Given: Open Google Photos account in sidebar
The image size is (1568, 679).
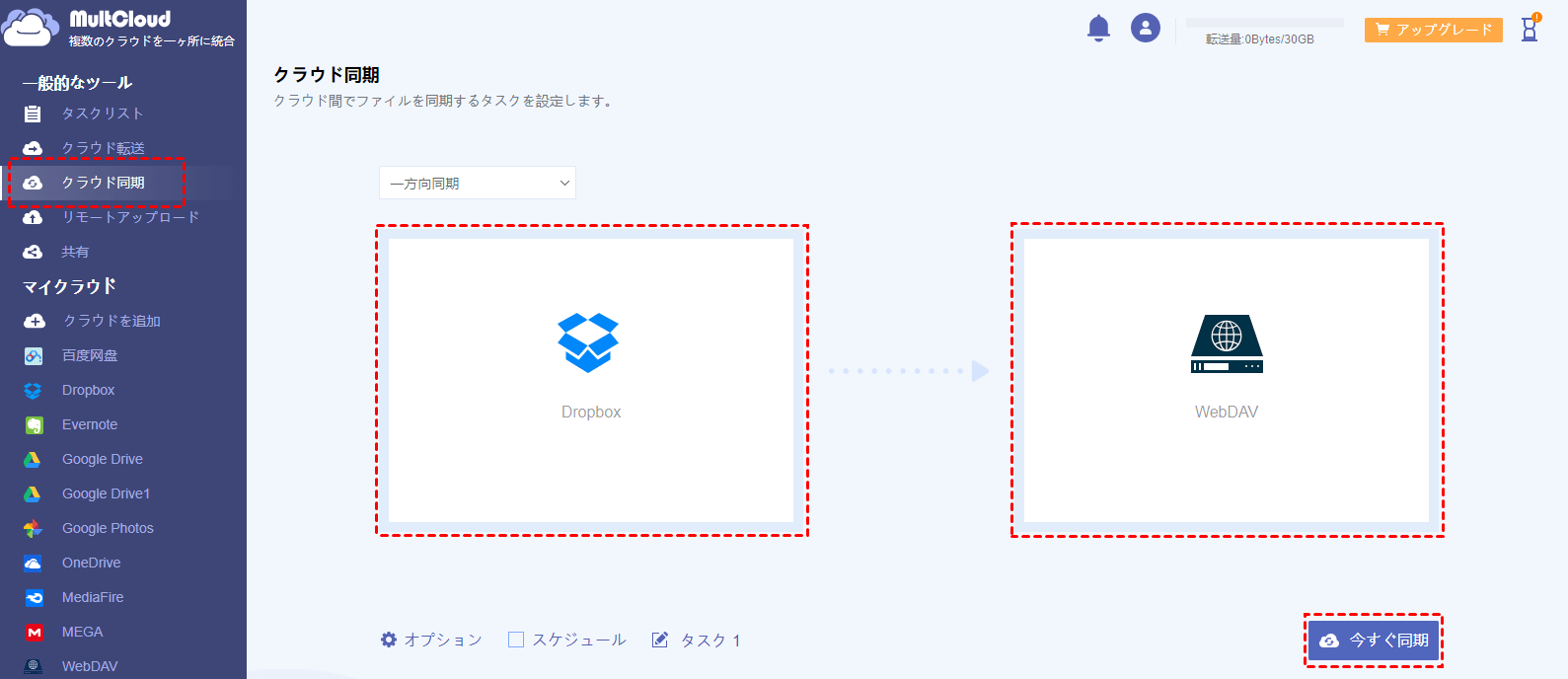Looking at the screenshot, I should tap(109, 528).
